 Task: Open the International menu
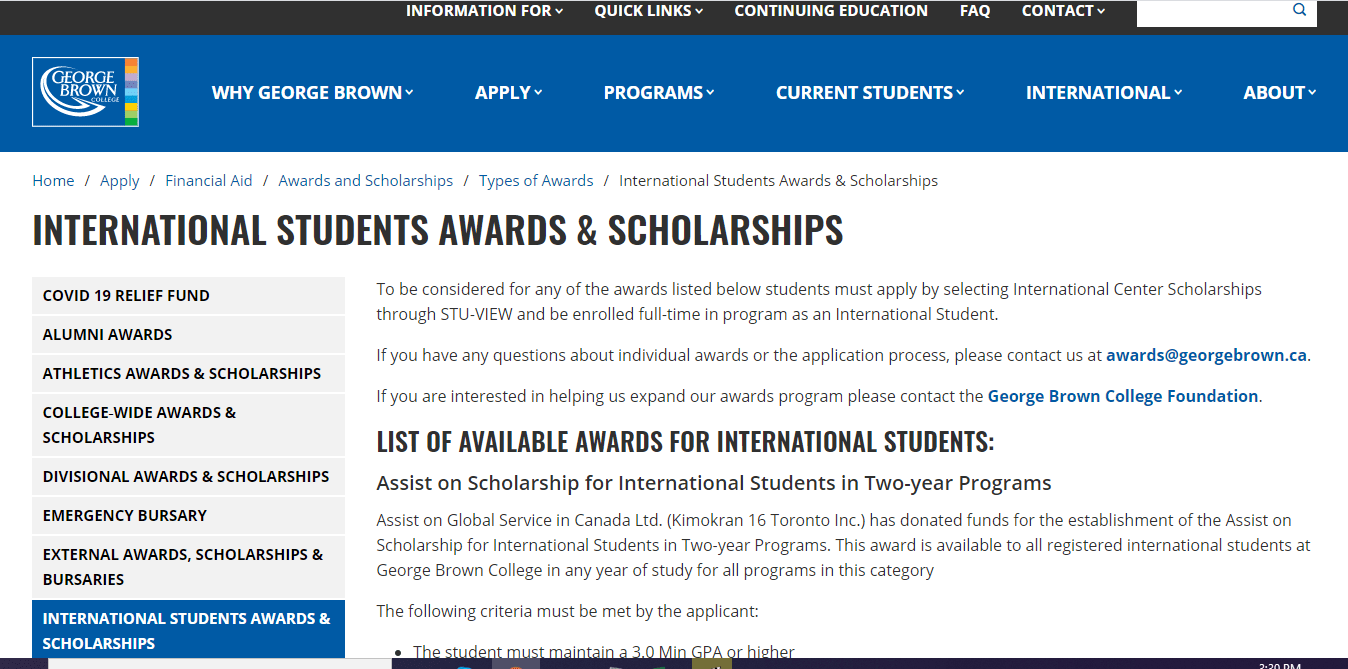click(x=1104, y=93)
